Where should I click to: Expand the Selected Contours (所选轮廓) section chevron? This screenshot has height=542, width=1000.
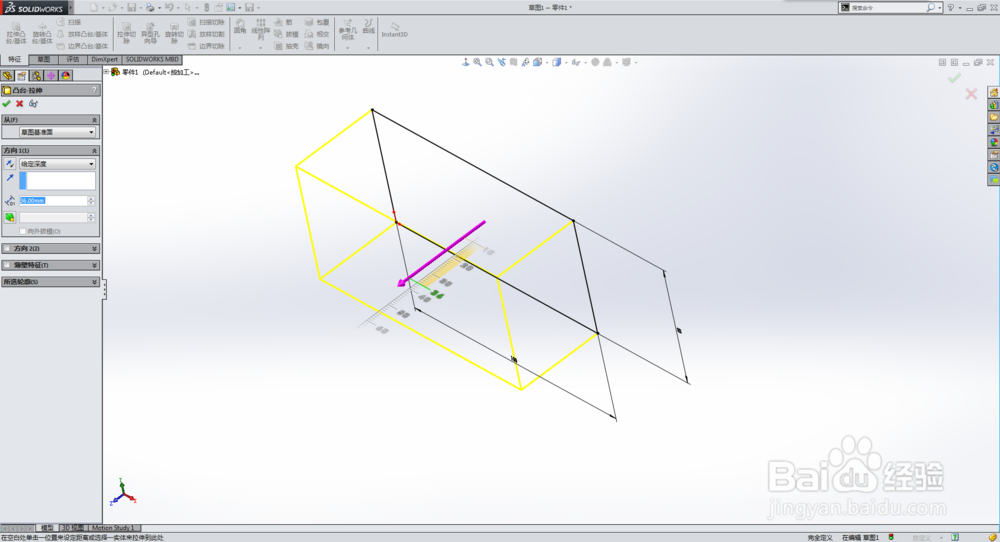(x=94, y=282)
